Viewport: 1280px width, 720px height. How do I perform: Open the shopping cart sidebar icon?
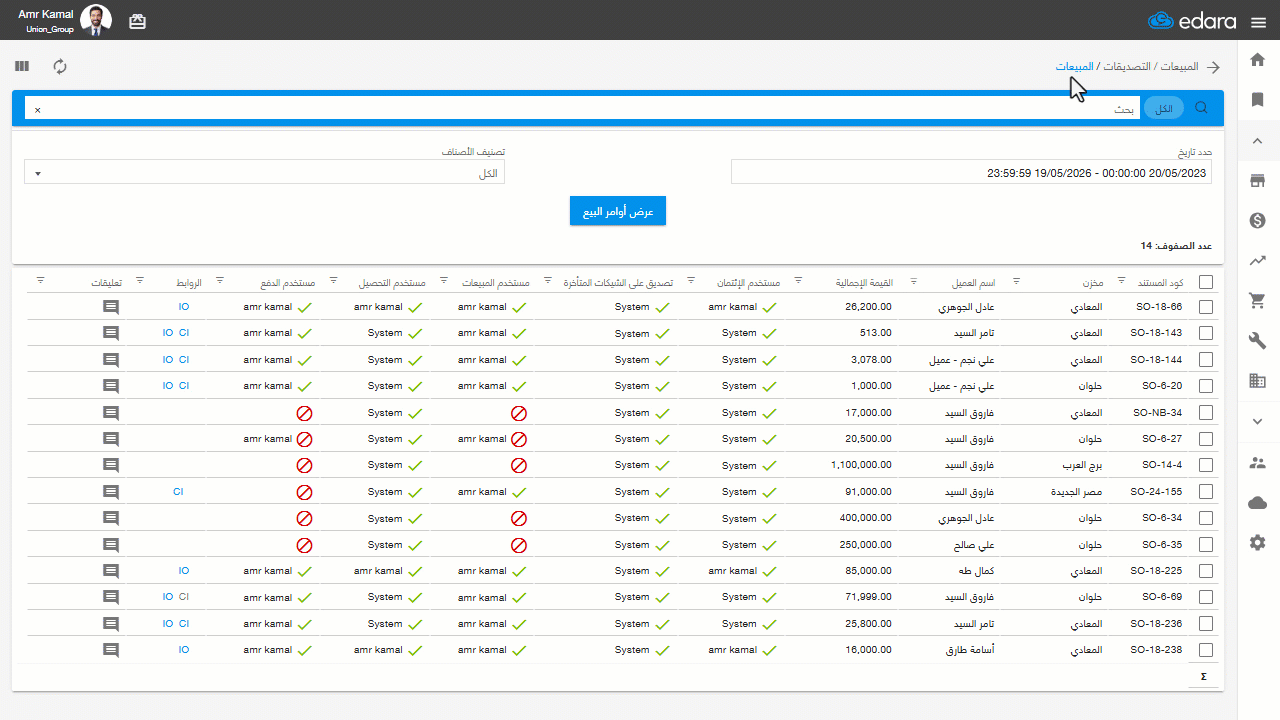[1258, 300]
